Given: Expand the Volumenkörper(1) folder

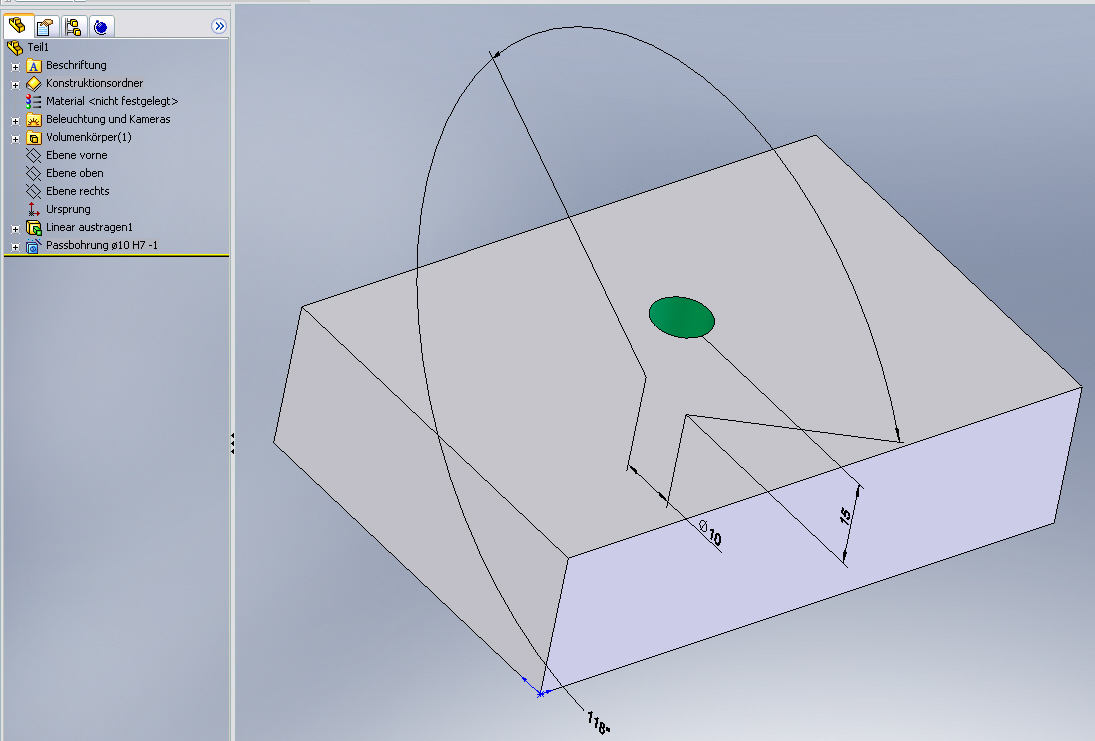Looking at the screenshot, I should [x=15, y=139].
